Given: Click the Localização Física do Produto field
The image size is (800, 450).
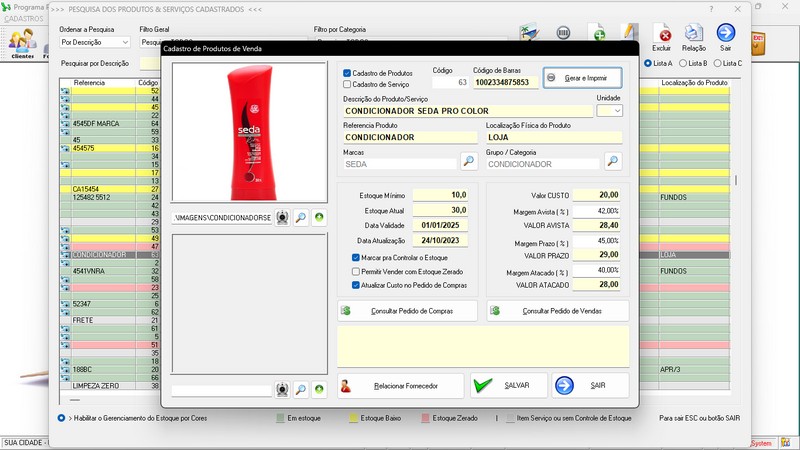Looking at the screenshot, I should coord(554,137).
